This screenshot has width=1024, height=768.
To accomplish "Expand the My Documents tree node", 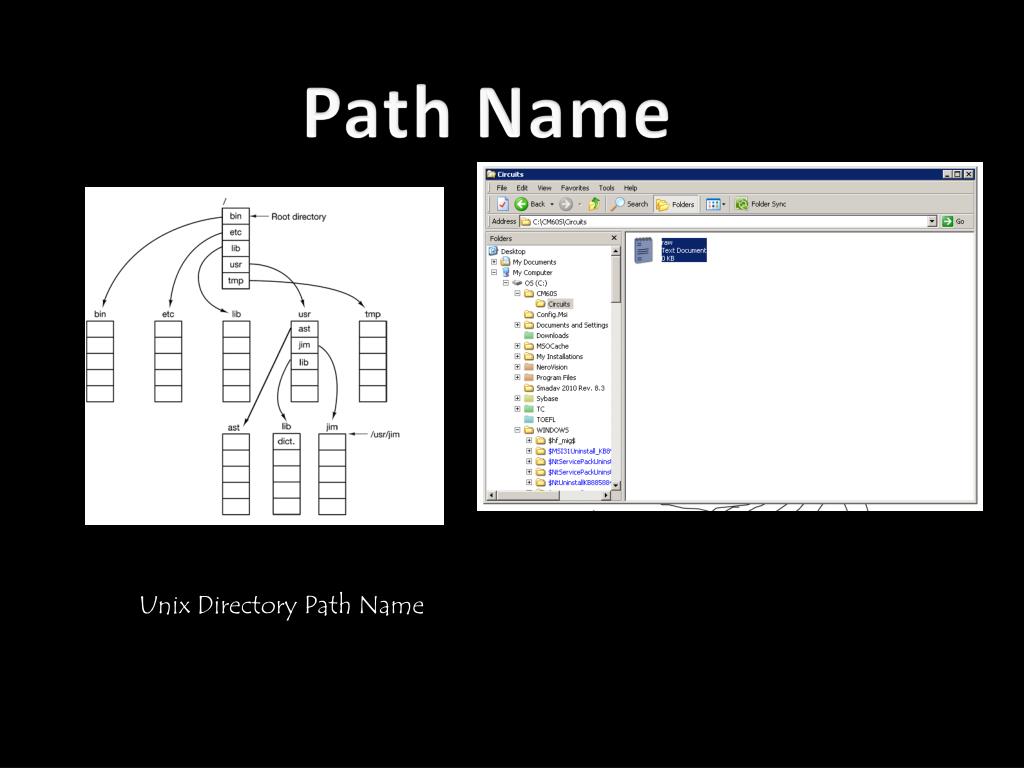I will (494, 262).
